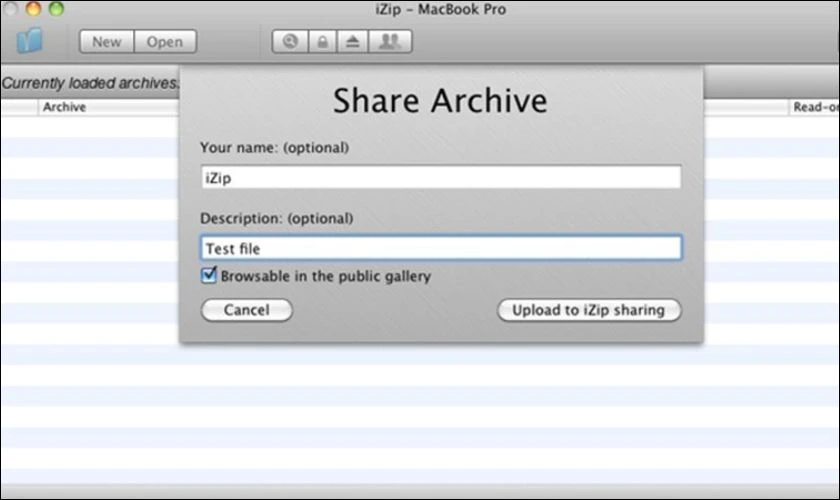This screenshot has height=500, width=840.
Task: Cancel the Share Archive dialog
Action: [x=246, y=310]
